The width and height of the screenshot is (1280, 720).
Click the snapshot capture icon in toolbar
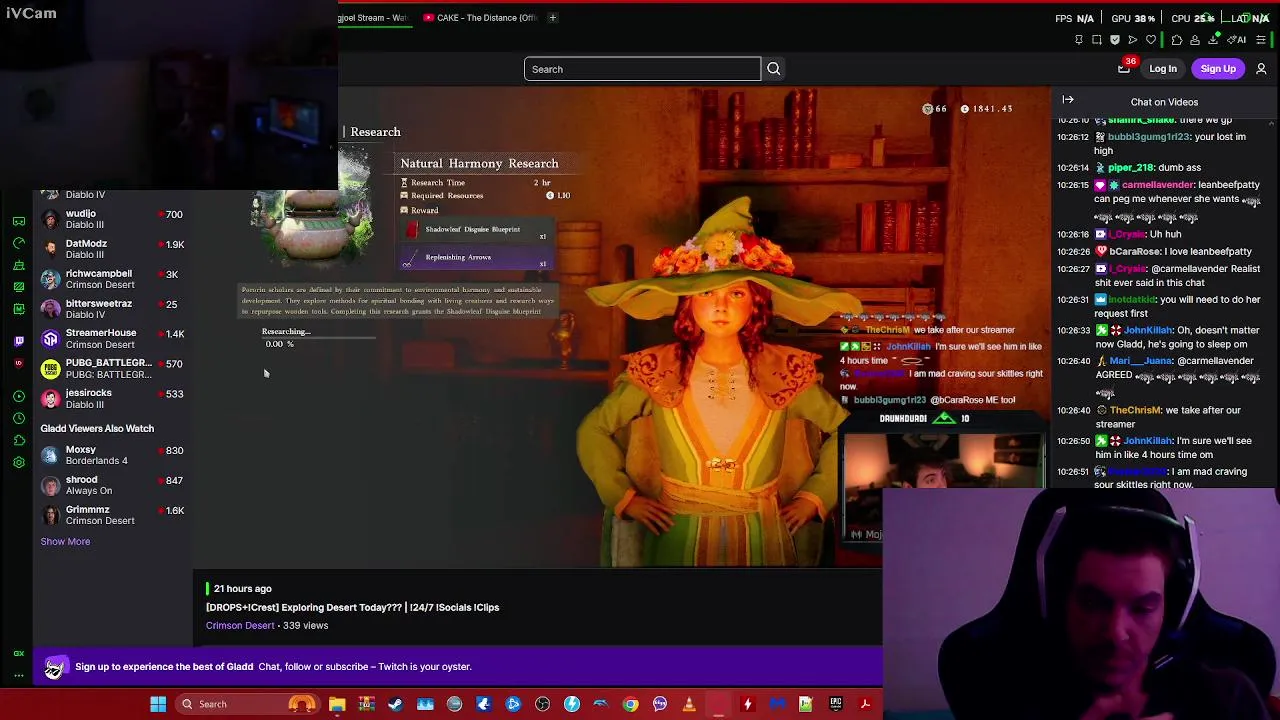tap(1097, 40)
